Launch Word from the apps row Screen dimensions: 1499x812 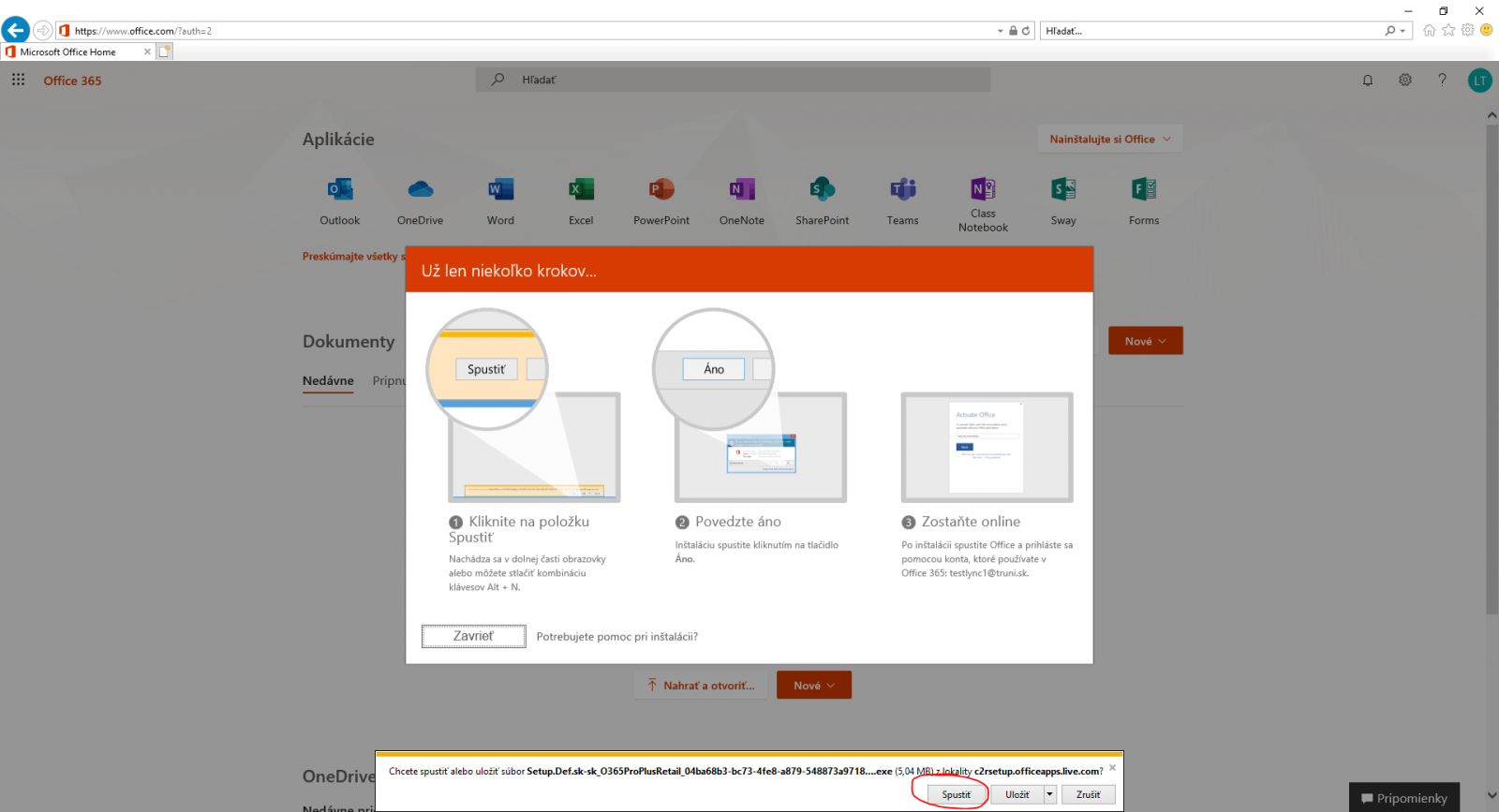pyautogui.click(x=500, y=190)
